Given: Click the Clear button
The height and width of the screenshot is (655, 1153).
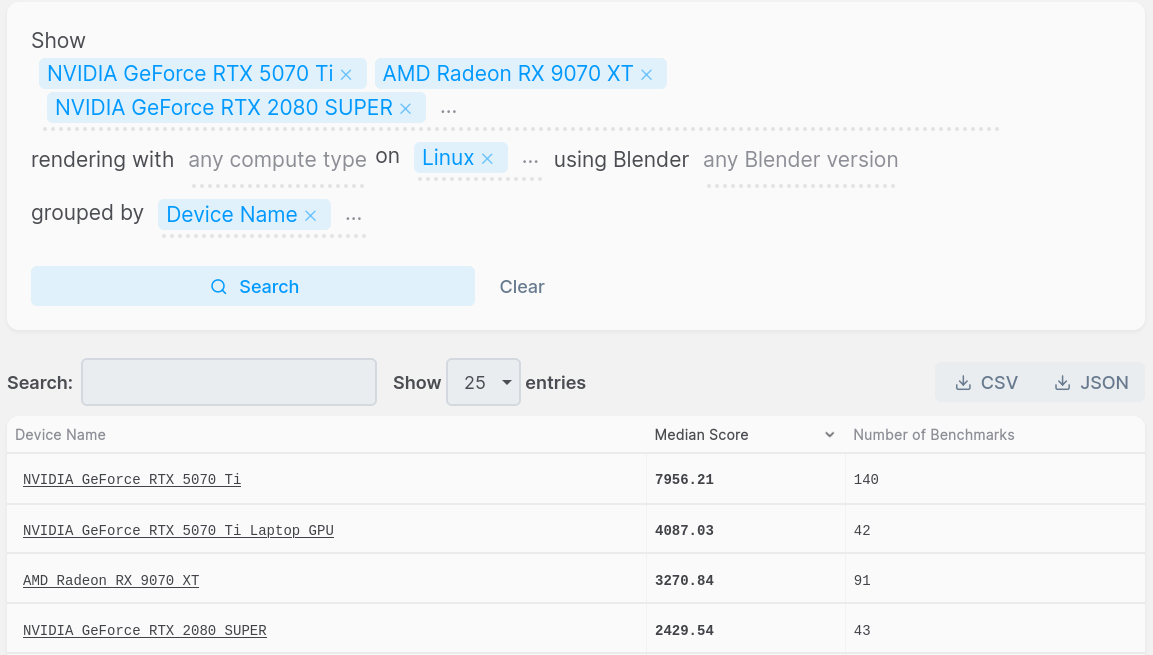Looking at the screenshot, I should (522, 287).
